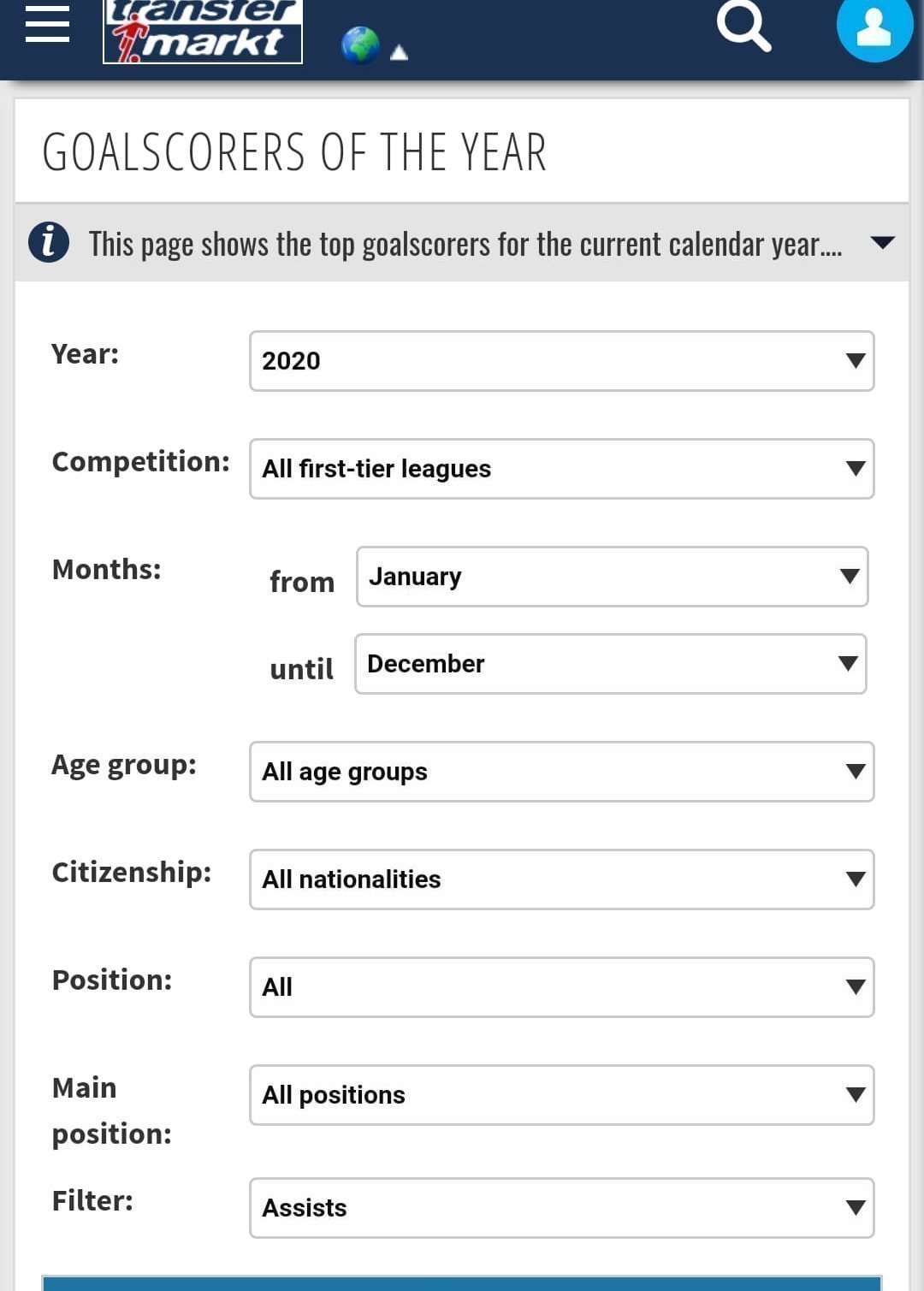Click the small arrow beside the globe

tap(399, 53)
